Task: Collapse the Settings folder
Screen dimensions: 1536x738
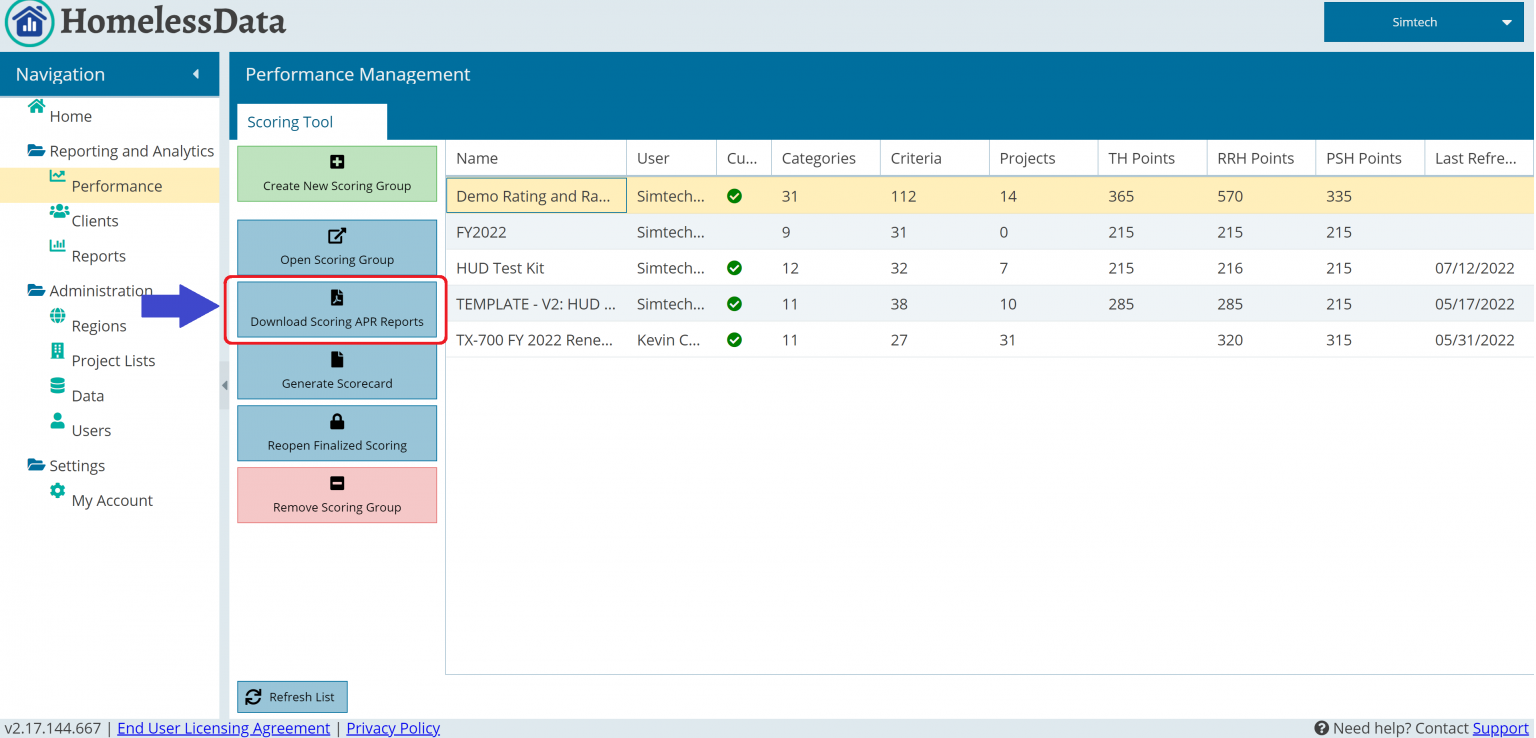Action: pyautogui.click(x=37, y=465)
